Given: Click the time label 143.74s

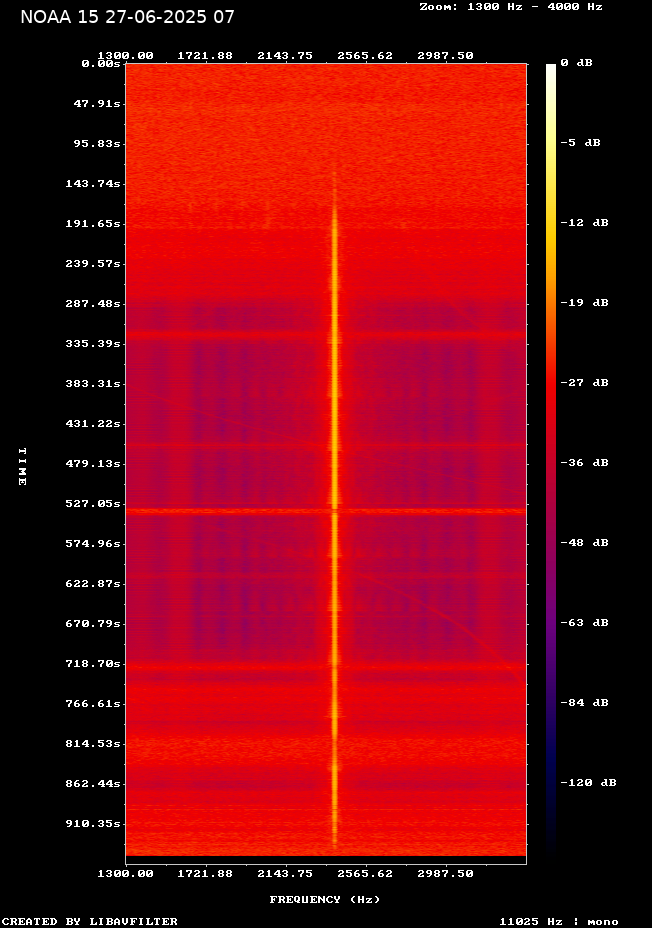Looking at the screenshot, I should [x=93, y=183].
